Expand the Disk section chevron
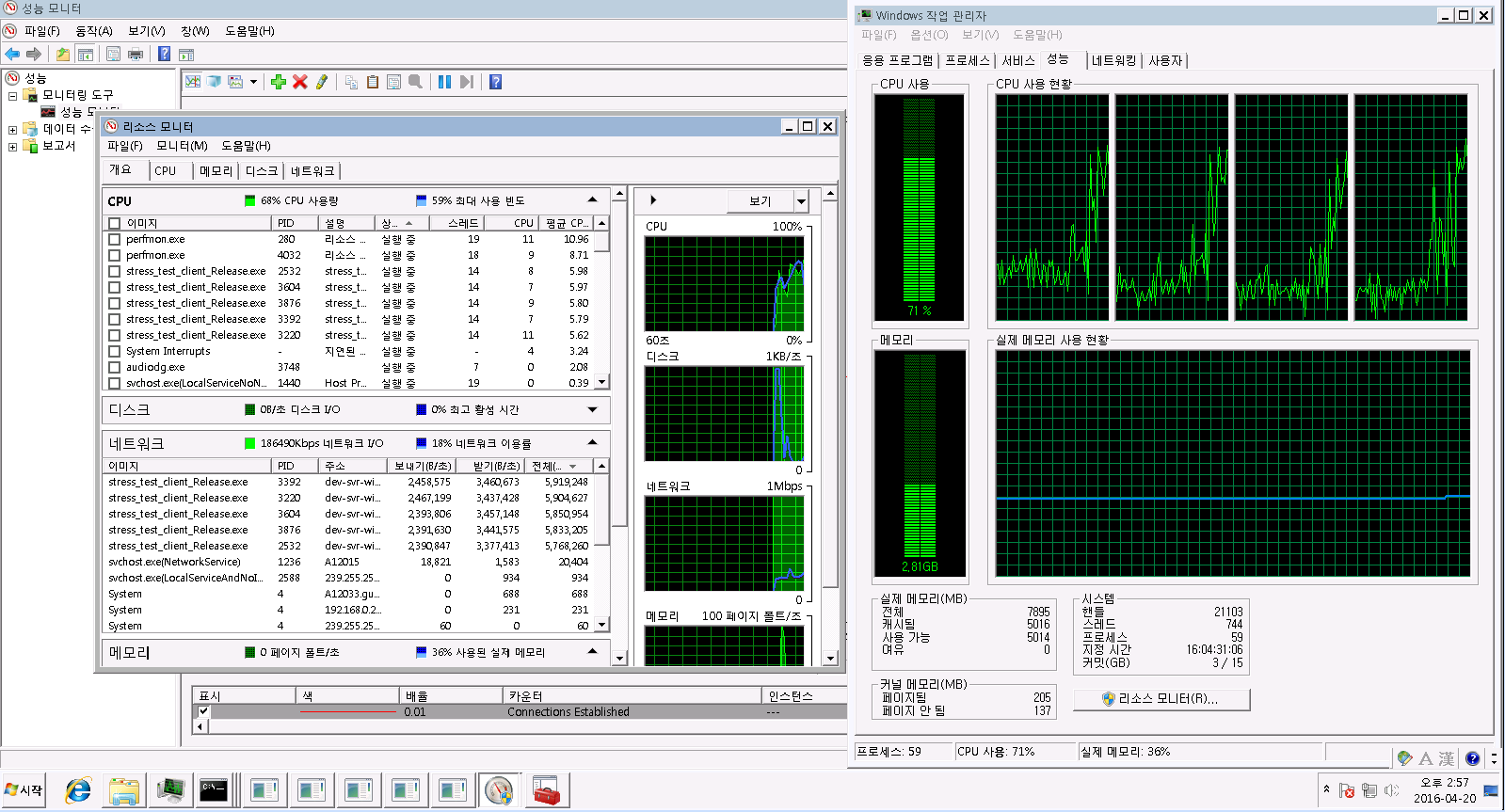 coord(592,409)
